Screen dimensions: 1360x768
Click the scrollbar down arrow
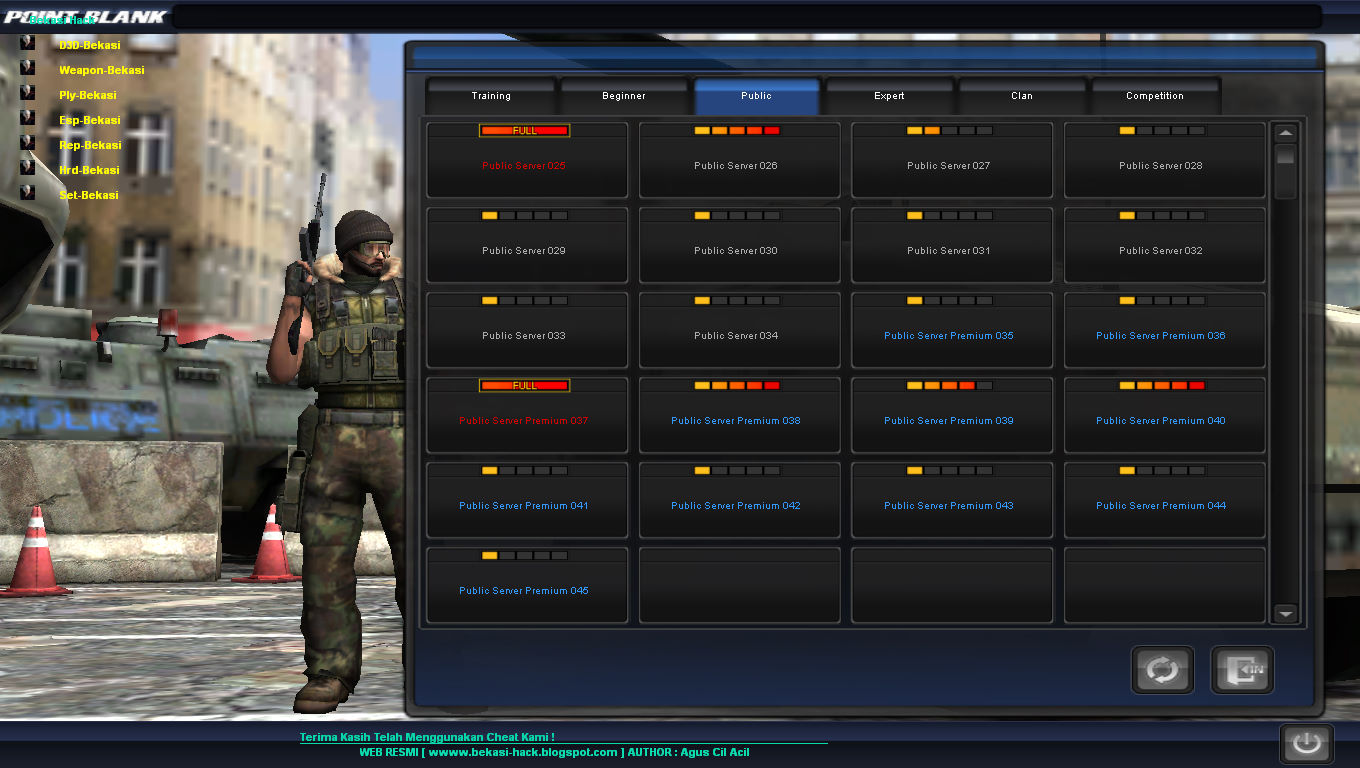coord(1285,614)
